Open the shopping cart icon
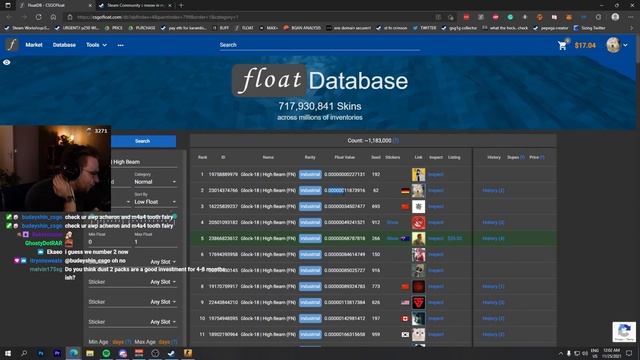 pos(562,45)
